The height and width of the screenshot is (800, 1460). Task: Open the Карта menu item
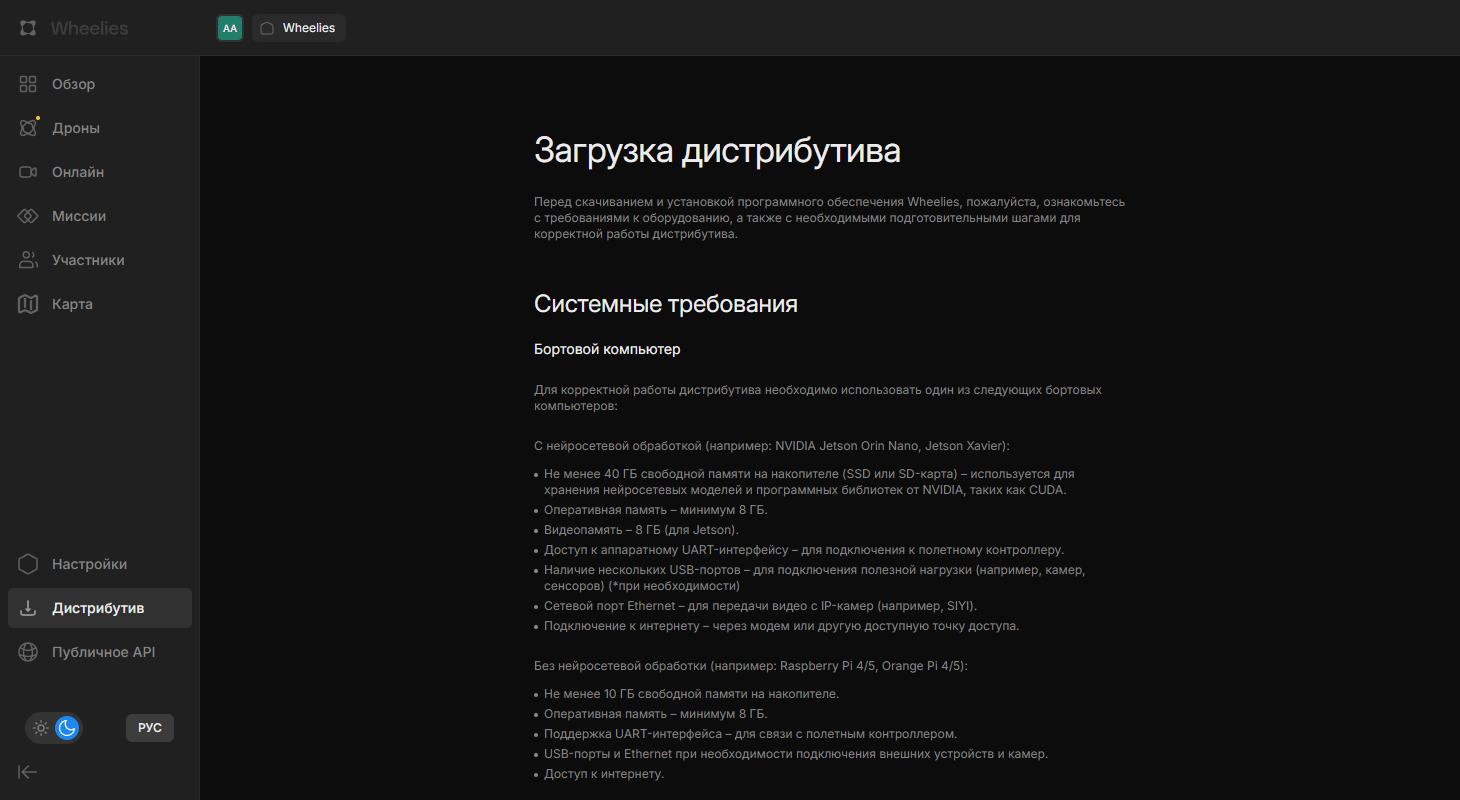(x=72, y=304)
